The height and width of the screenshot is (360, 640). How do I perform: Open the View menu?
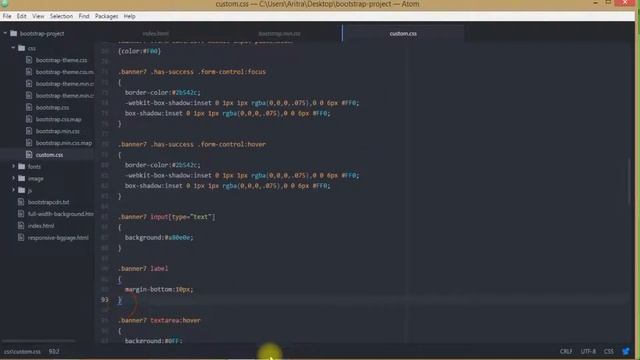click(x=38, y=16)
